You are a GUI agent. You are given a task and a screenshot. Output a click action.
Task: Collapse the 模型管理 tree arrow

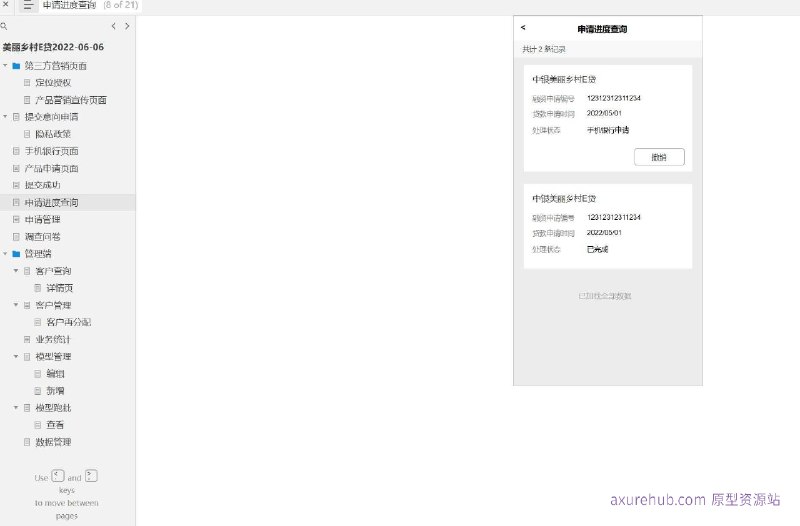click(16, 356)
